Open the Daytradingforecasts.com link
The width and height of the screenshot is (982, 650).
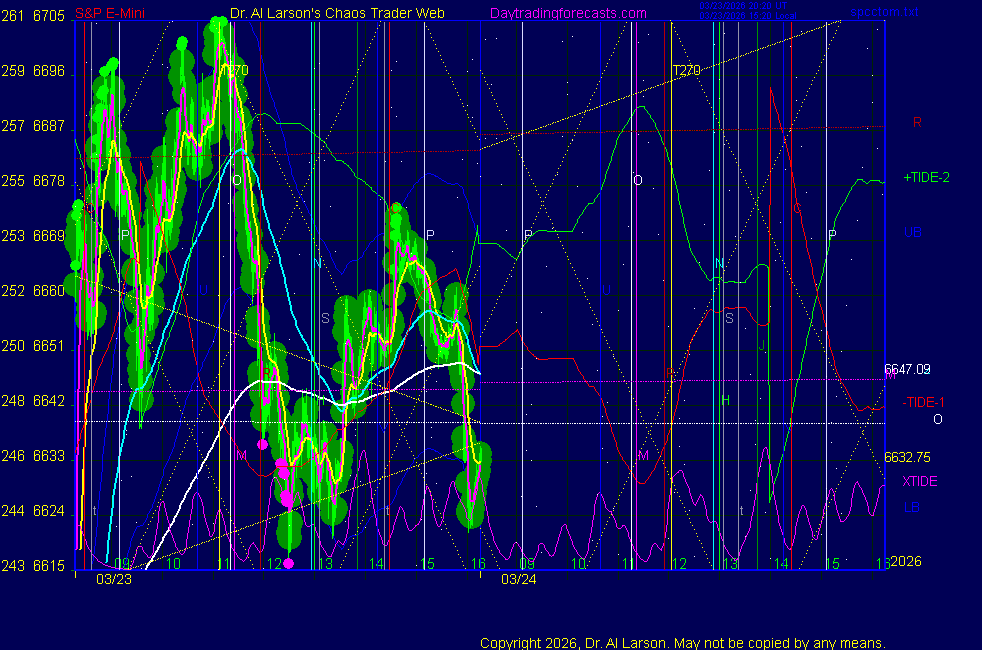coord(567,14)
